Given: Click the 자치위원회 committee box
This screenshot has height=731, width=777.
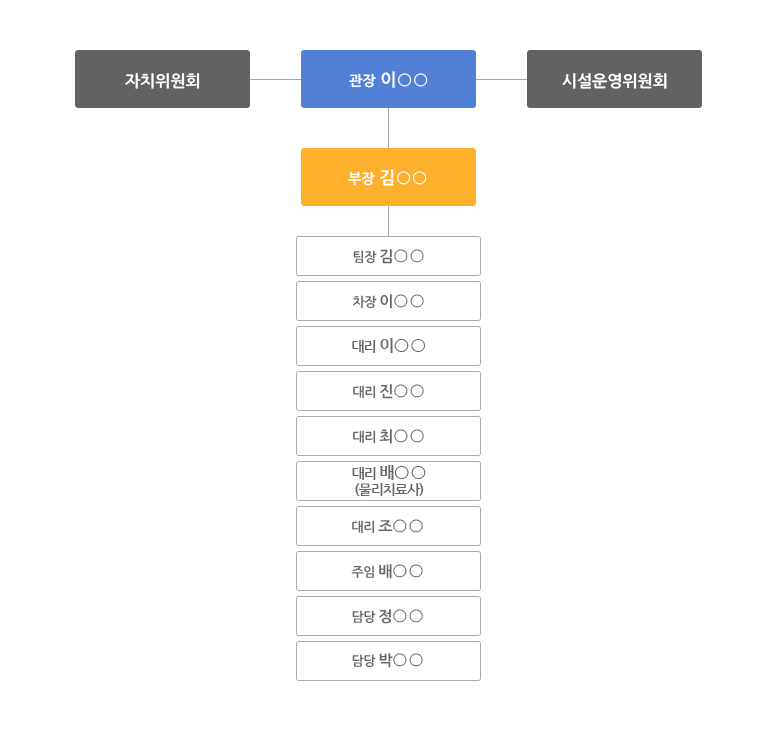Looking at the screenshot, I should point(162,79).
